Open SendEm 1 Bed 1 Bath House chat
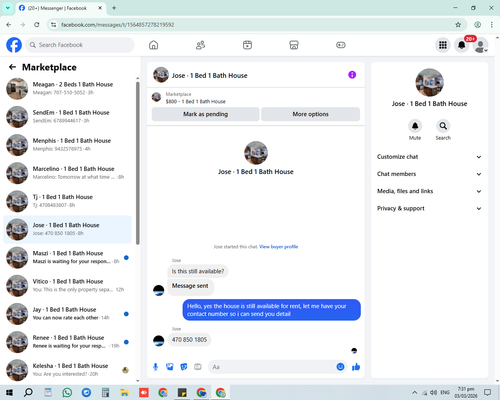The width and height of the screenshot is (500, 400). coord(67,117)
